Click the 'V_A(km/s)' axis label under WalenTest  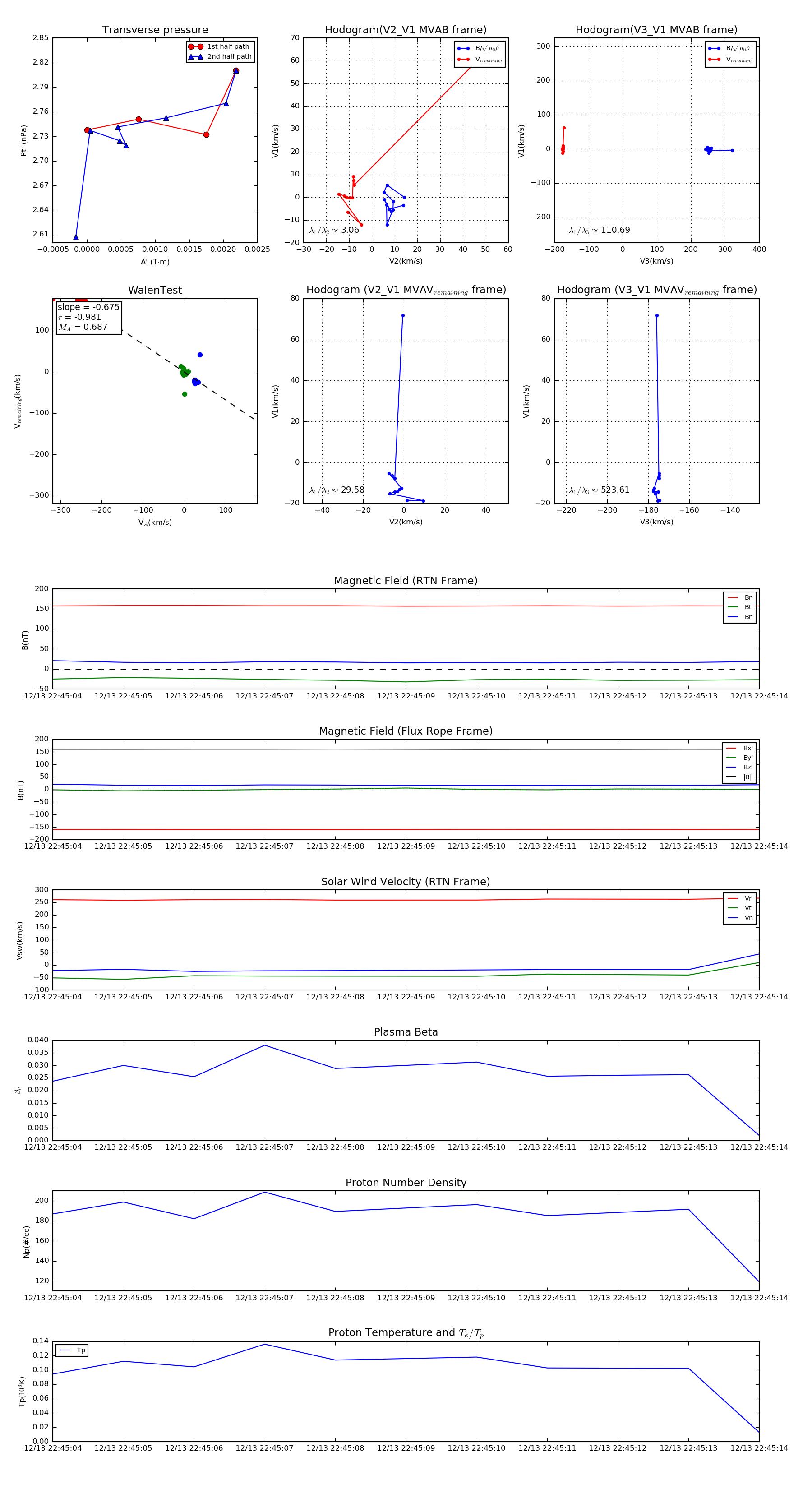(155, 523)
